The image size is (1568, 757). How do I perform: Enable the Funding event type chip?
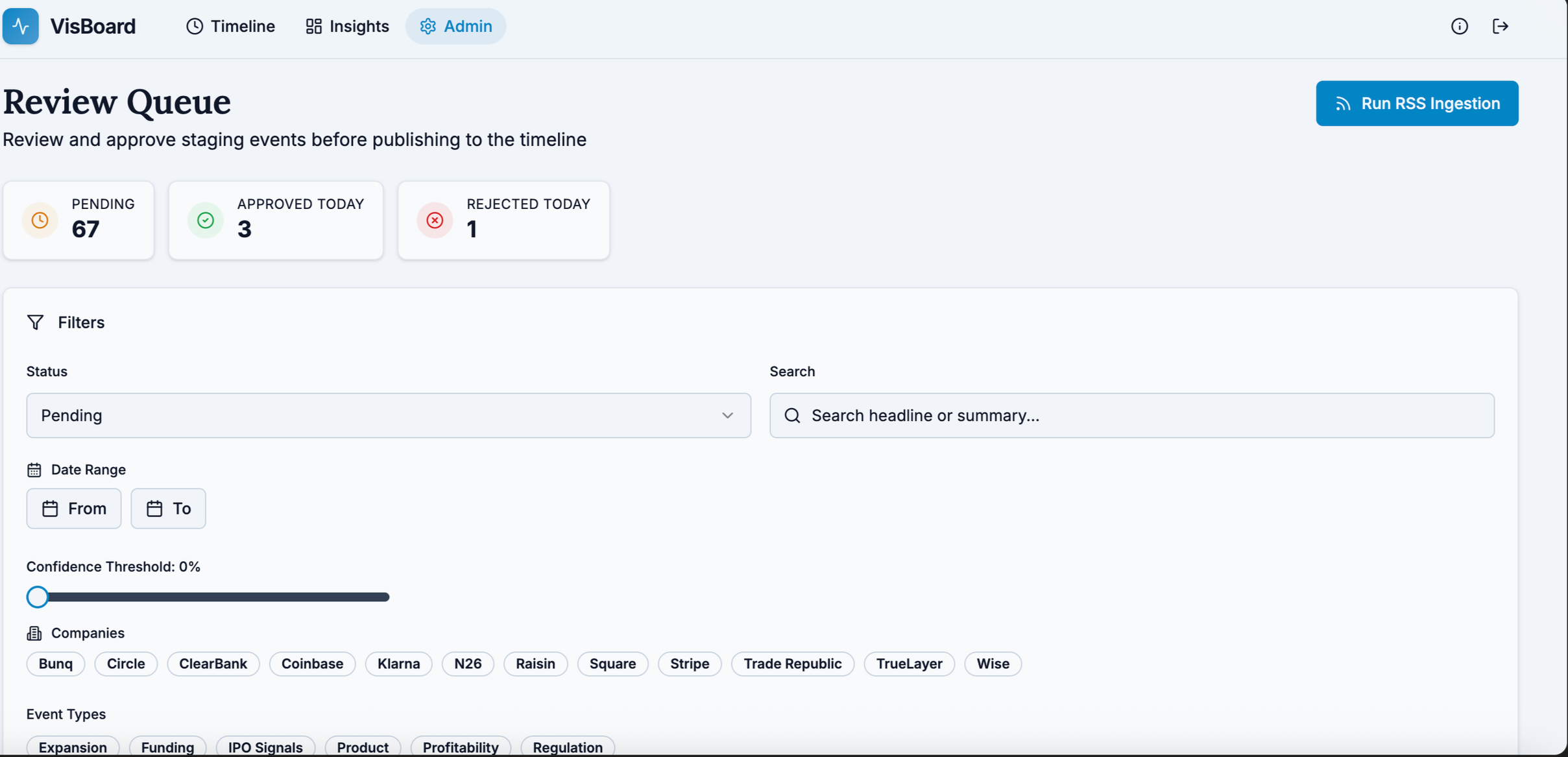point(167,747)
